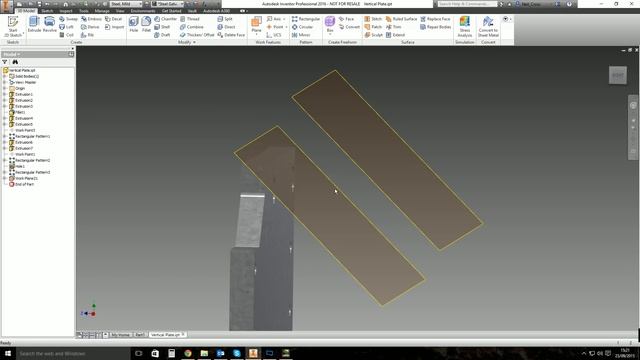The width and height of the screenshot is (640, 360).
Task: Pick the Combine tool
Action: (x=191, y=27)
